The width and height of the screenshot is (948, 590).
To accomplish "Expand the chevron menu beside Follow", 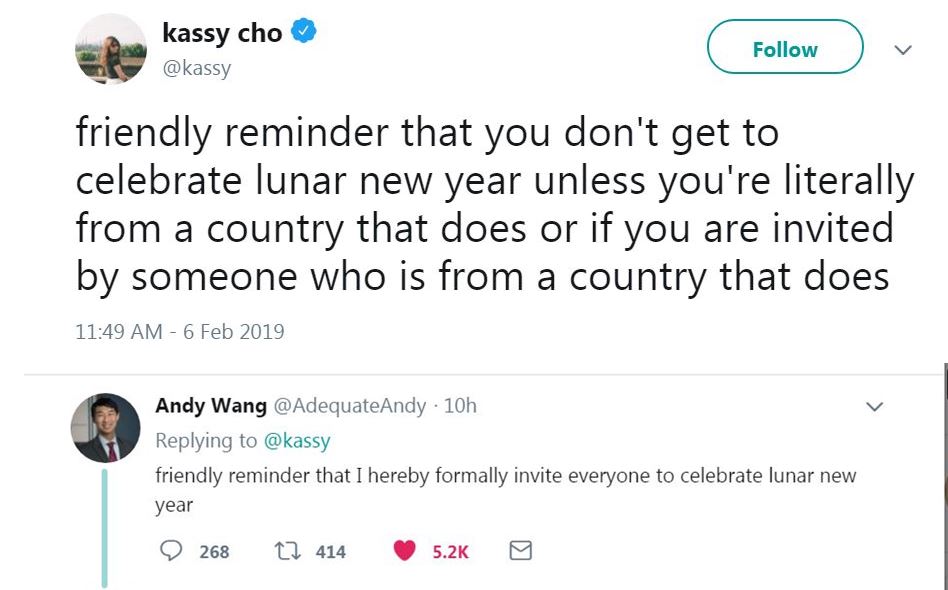I will (903, 50).
